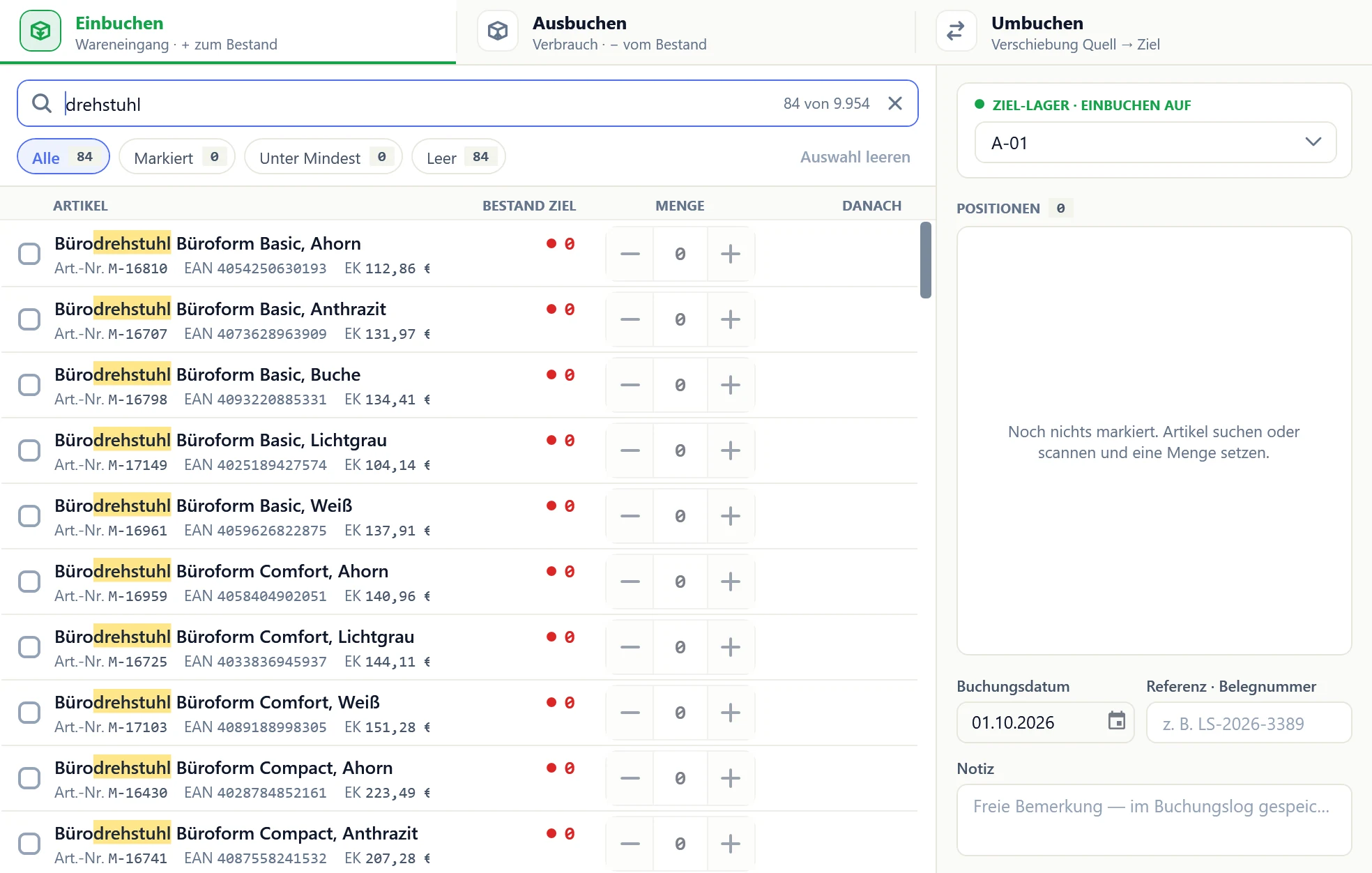The image size is (1372, 873).
Task: Check the Büroform Compact, Ahorn checkbox
Action: click(29, 778)
